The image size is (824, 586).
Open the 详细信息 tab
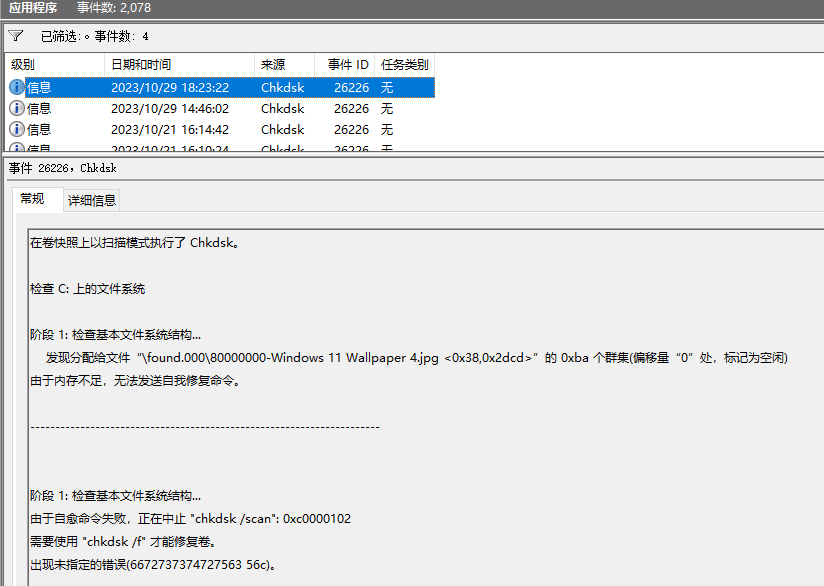pyautogui.click(x=92, y=200)
